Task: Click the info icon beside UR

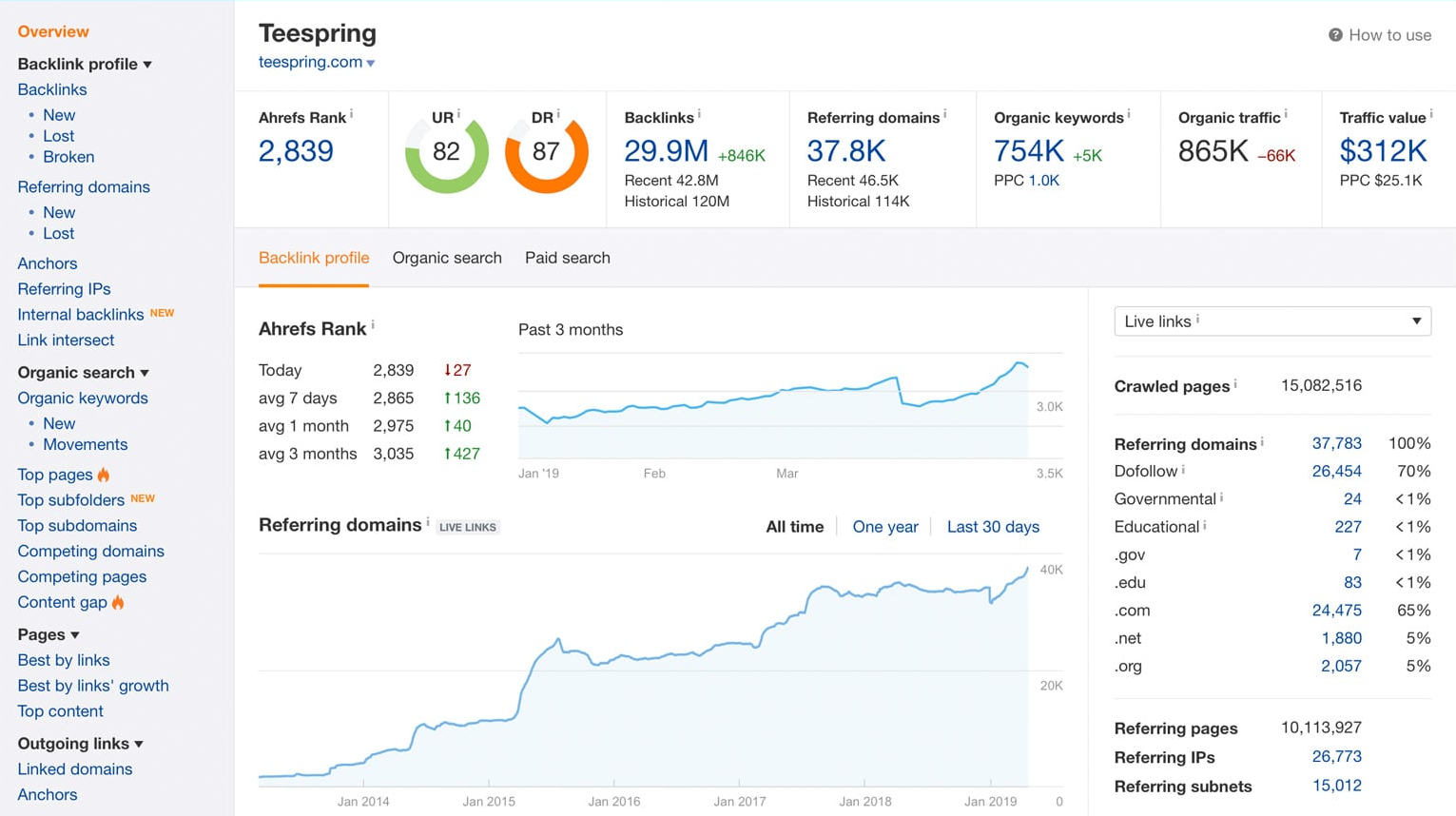Action: pyautogui.click(x=458, y=114)
